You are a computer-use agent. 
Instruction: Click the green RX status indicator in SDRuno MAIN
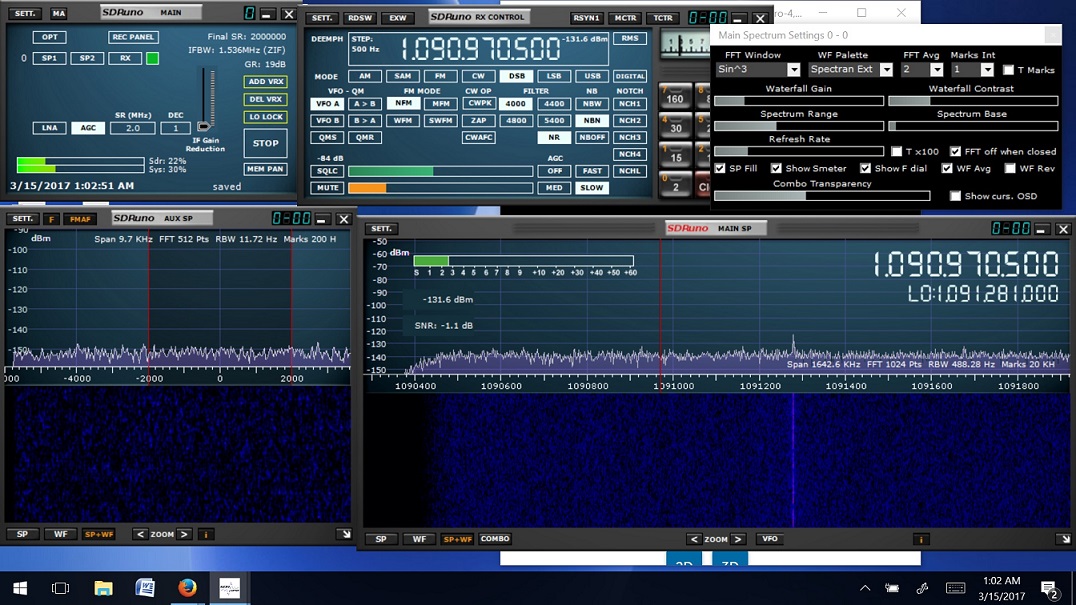[152, 58]
